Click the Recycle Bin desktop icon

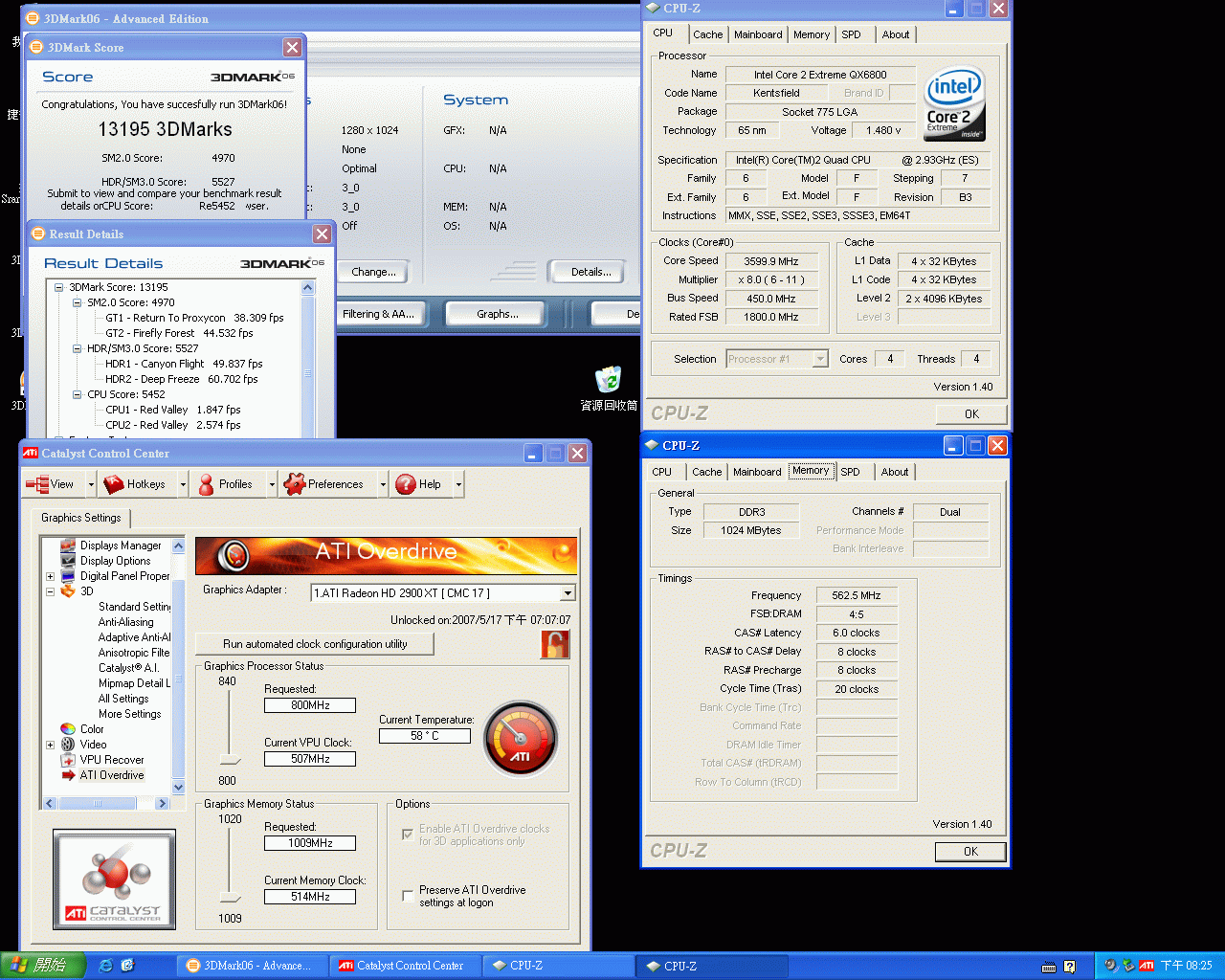point(608,380)
